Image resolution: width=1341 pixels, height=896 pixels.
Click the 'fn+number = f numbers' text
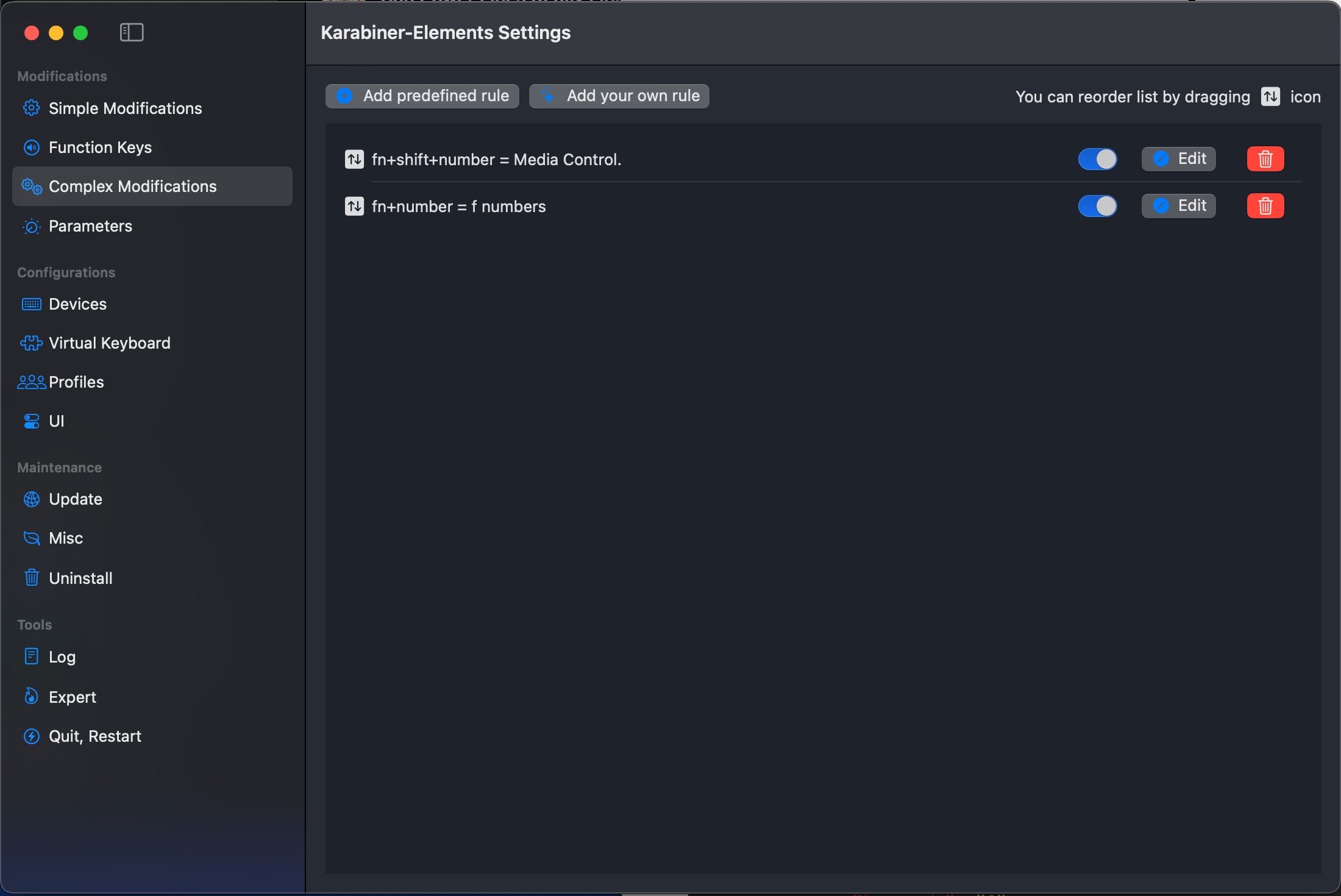point(458,207)
